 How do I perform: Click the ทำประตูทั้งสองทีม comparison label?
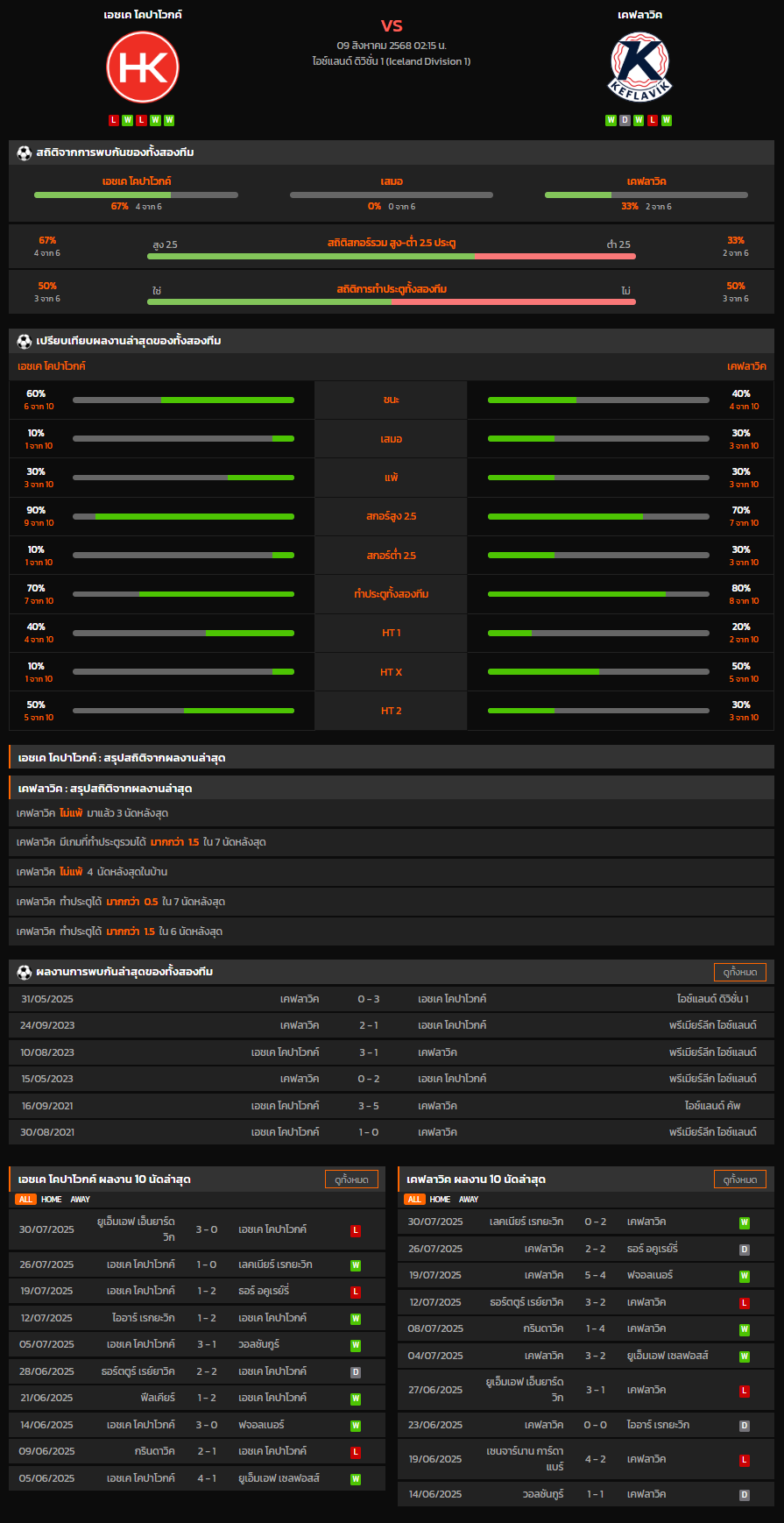pos(391,594)
